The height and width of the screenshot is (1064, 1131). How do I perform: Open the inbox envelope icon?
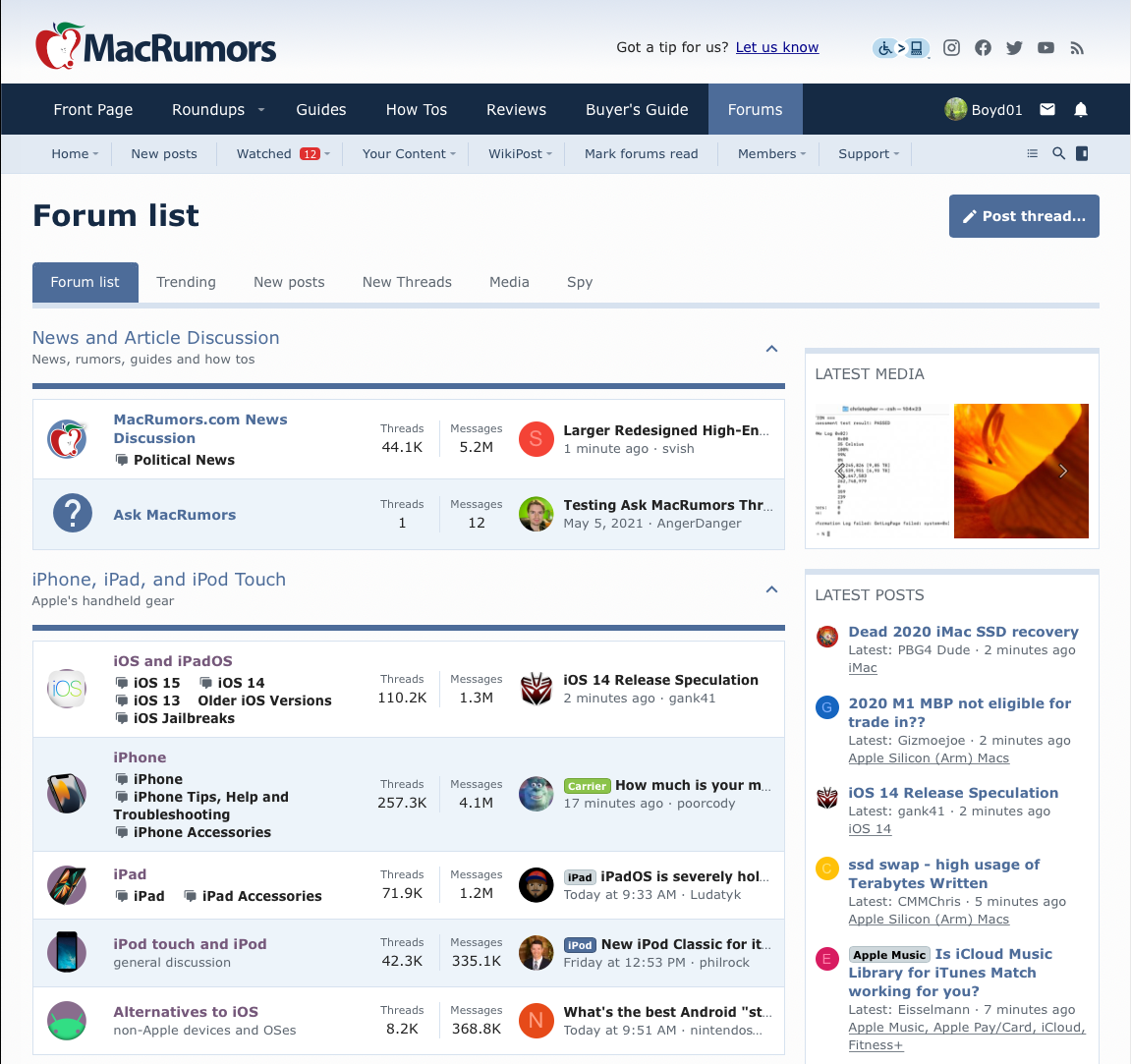click(x=1047, y=109)
